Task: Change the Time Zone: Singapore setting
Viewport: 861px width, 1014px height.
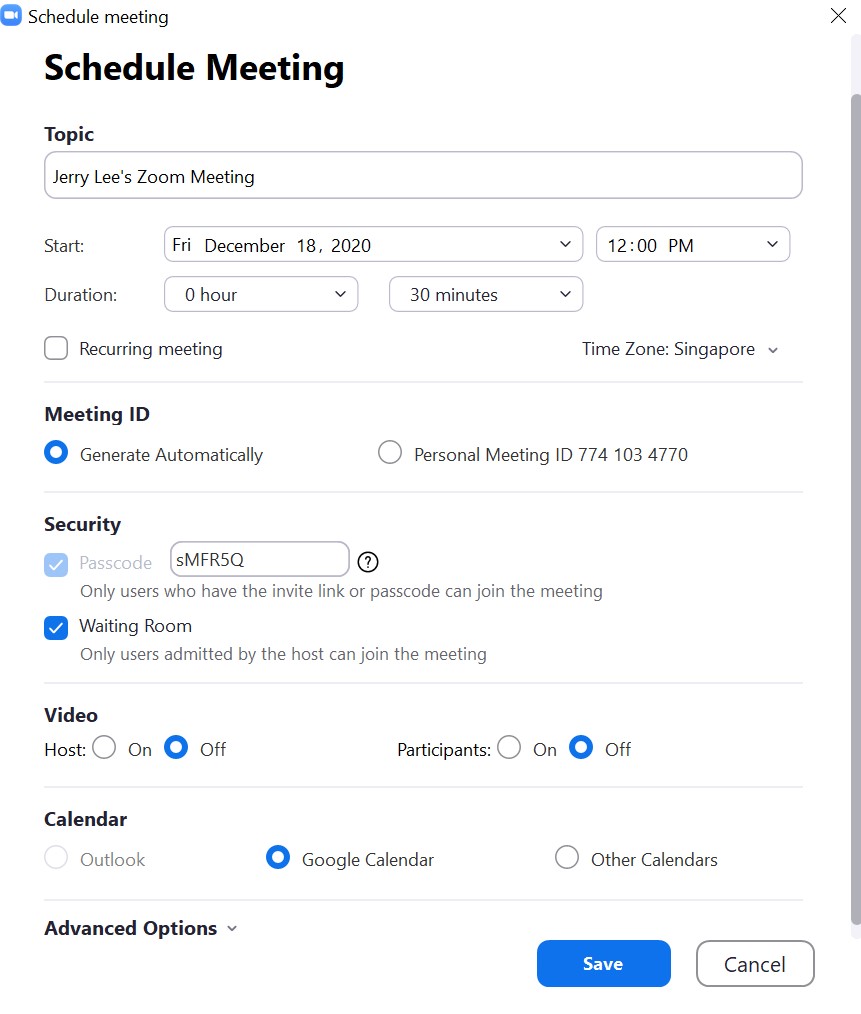Action: tap(680, 349)
